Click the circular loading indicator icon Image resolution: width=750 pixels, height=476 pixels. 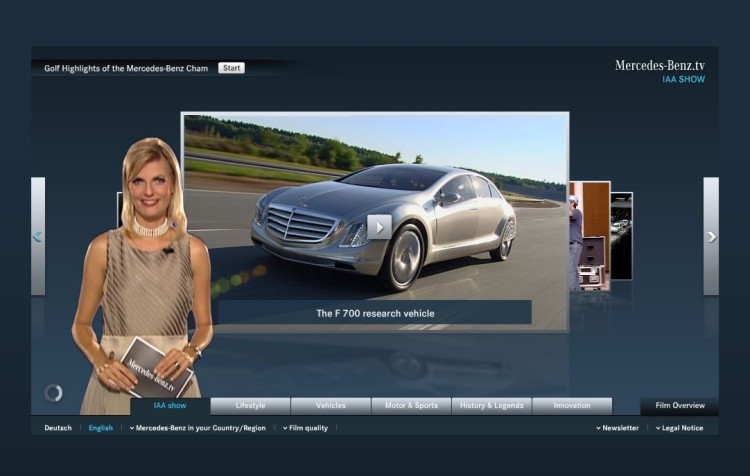click(54, 393)
